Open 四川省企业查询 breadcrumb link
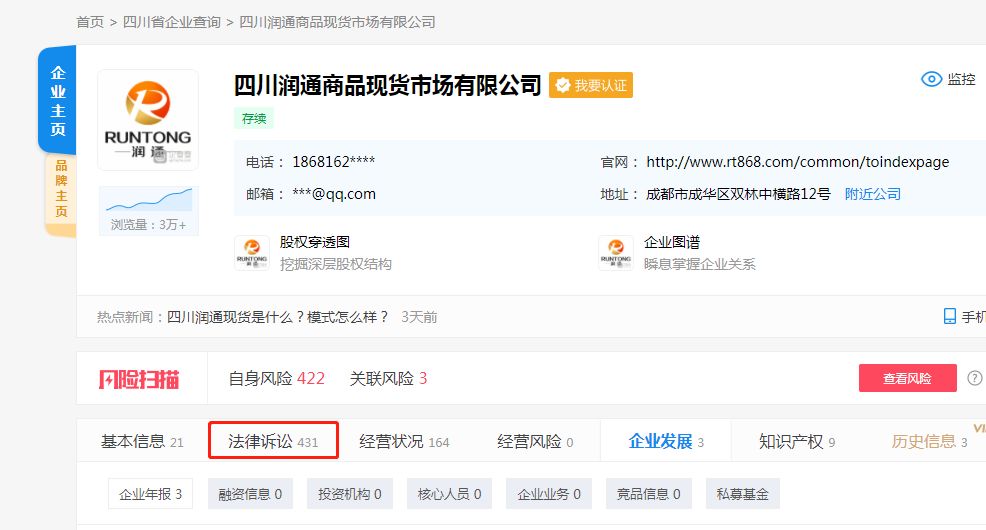This screenshot has width=986, height=530. coord(172,22)
